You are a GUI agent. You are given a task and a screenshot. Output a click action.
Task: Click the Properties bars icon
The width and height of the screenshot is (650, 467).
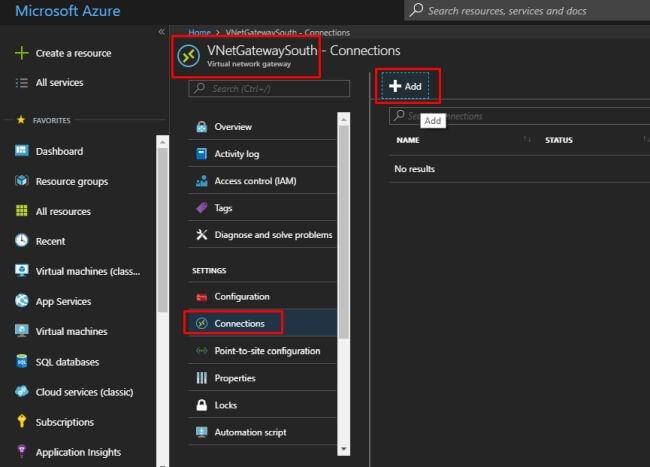(201, 378)
